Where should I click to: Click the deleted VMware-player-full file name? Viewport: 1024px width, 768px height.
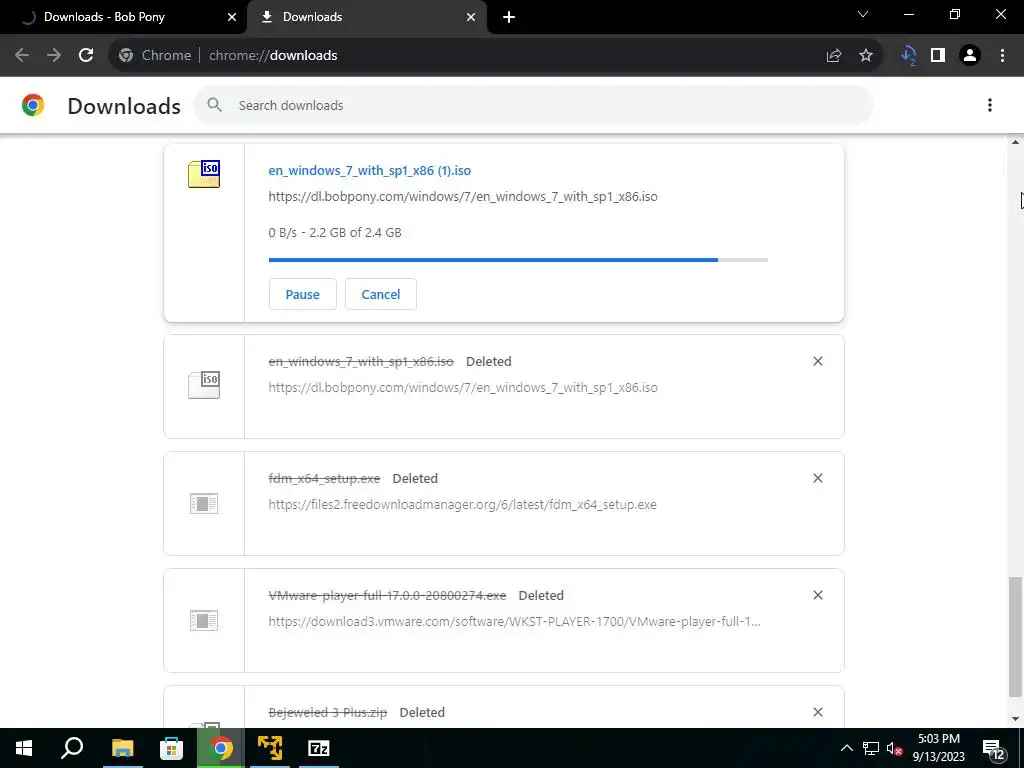click(387, 595)
